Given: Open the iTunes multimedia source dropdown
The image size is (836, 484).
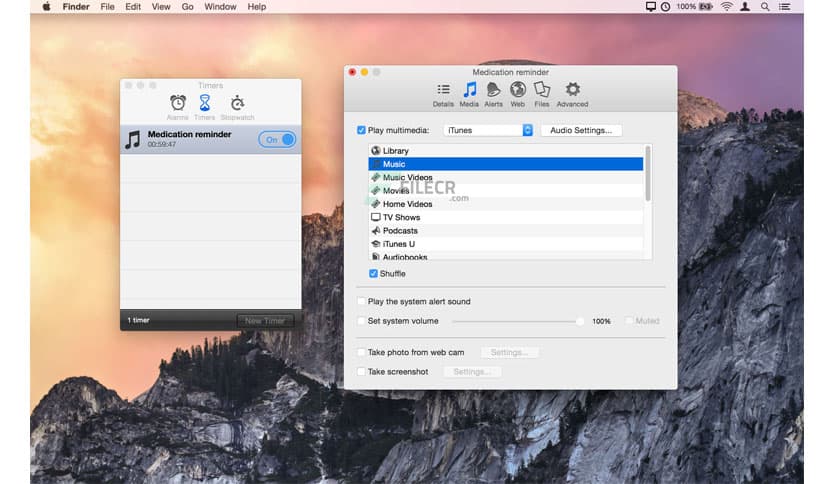Looking at the screenshot, I should (488, 130).
